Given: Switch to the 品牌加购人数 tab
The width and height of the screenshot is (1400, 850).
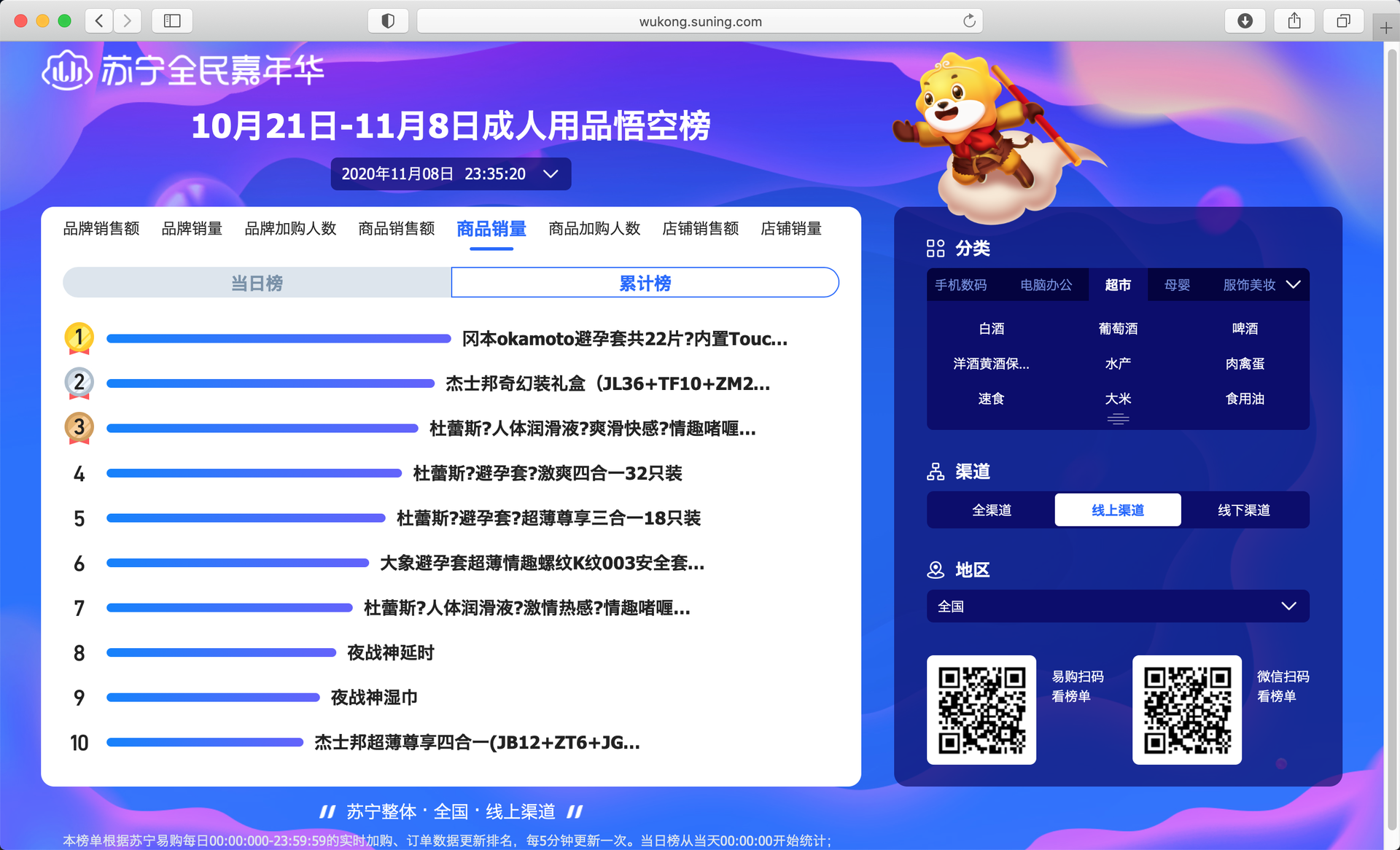Looking at the screenshot, I should pyautogui.click(x=290, y=229).
